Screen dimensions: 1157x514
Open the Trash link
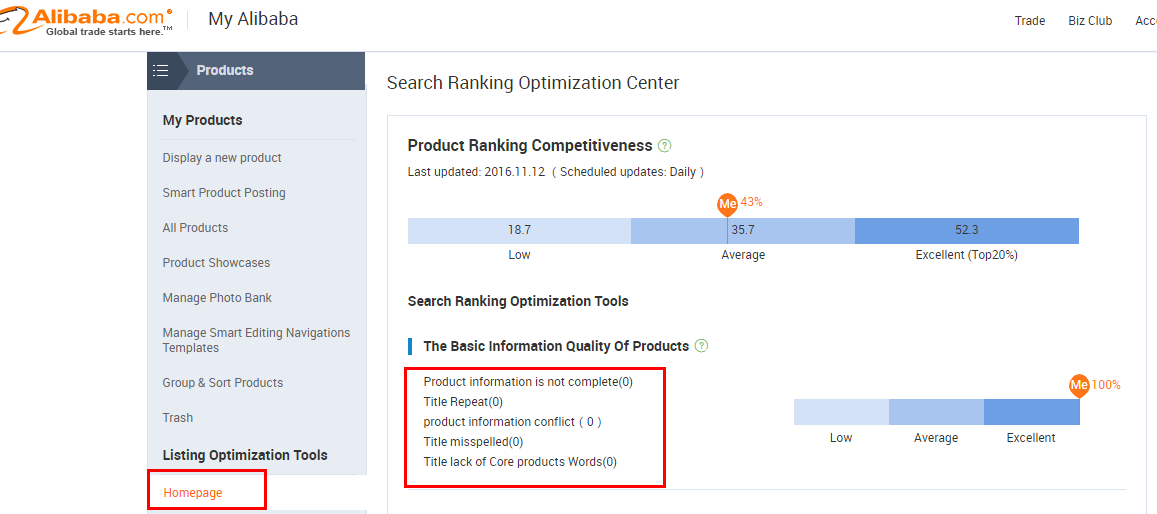point(178,418)
